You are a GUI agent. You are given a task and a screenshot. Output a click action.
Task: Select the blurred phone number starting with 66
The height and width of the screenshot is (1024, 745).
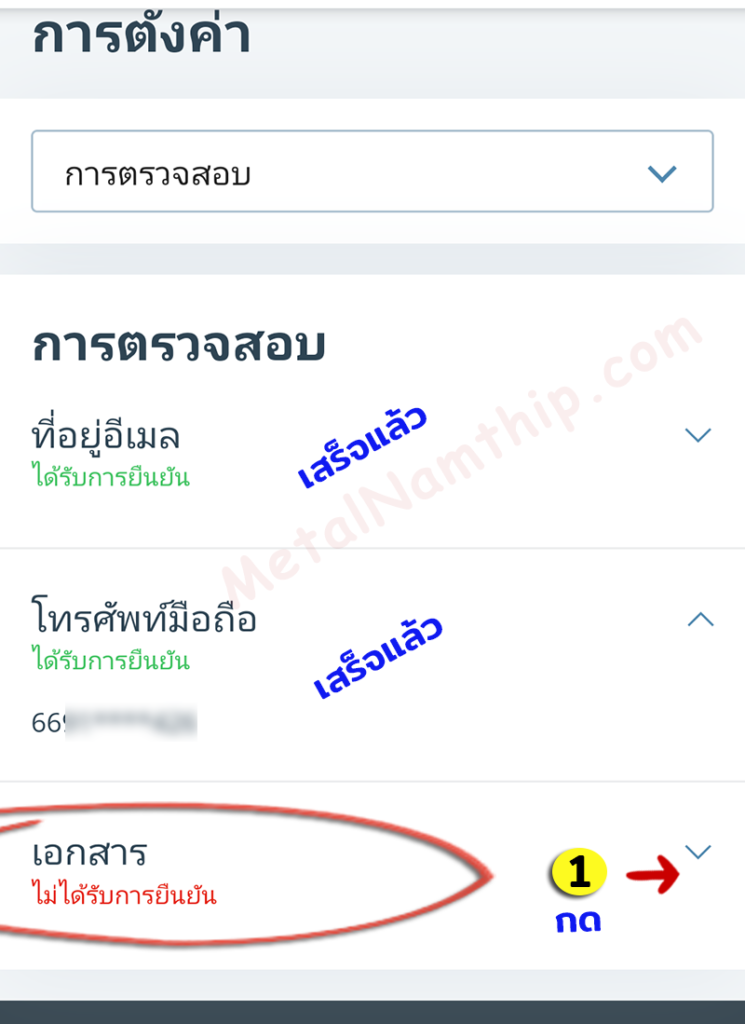114,722
